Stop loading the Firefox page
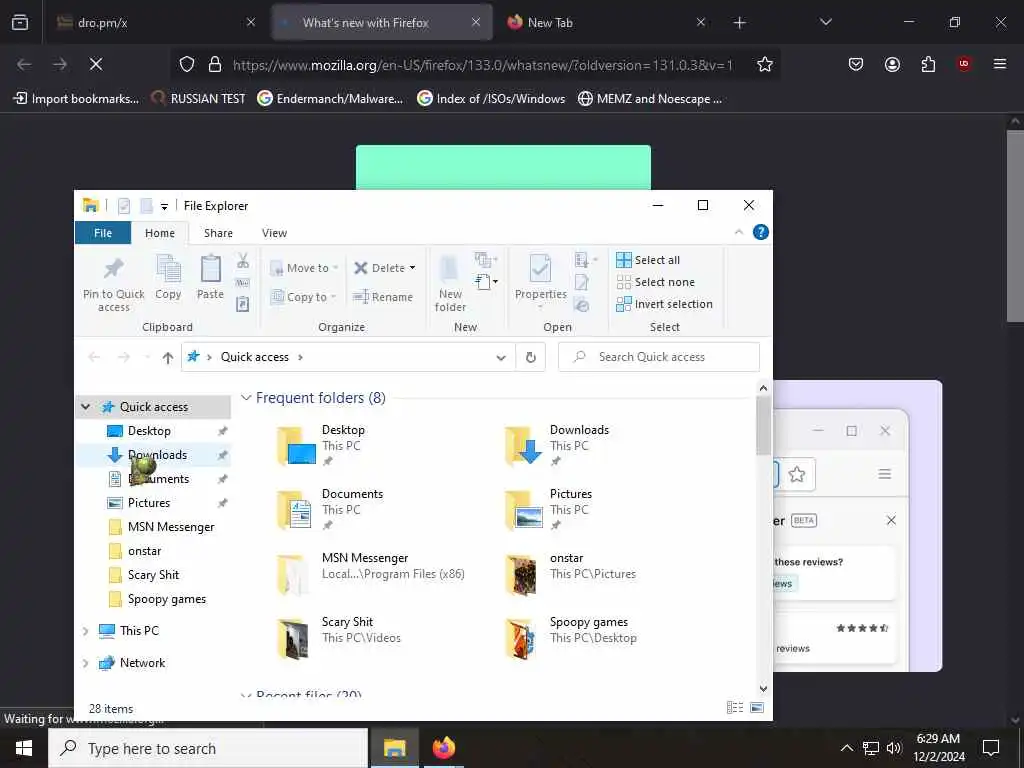The image size is (1024, 768). coord(96,64)
